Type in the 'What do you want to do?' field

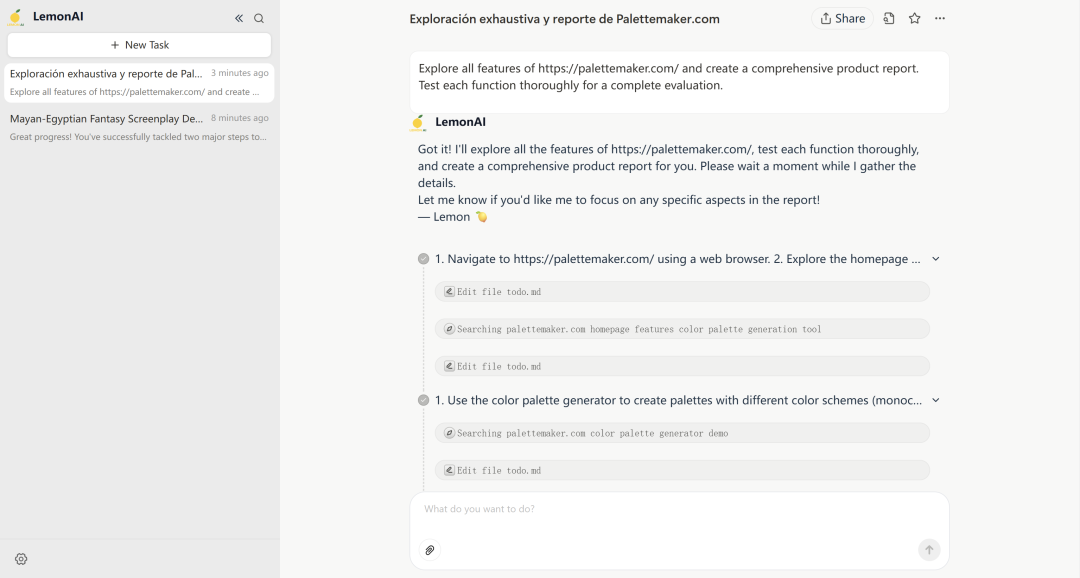pos(679,509)
